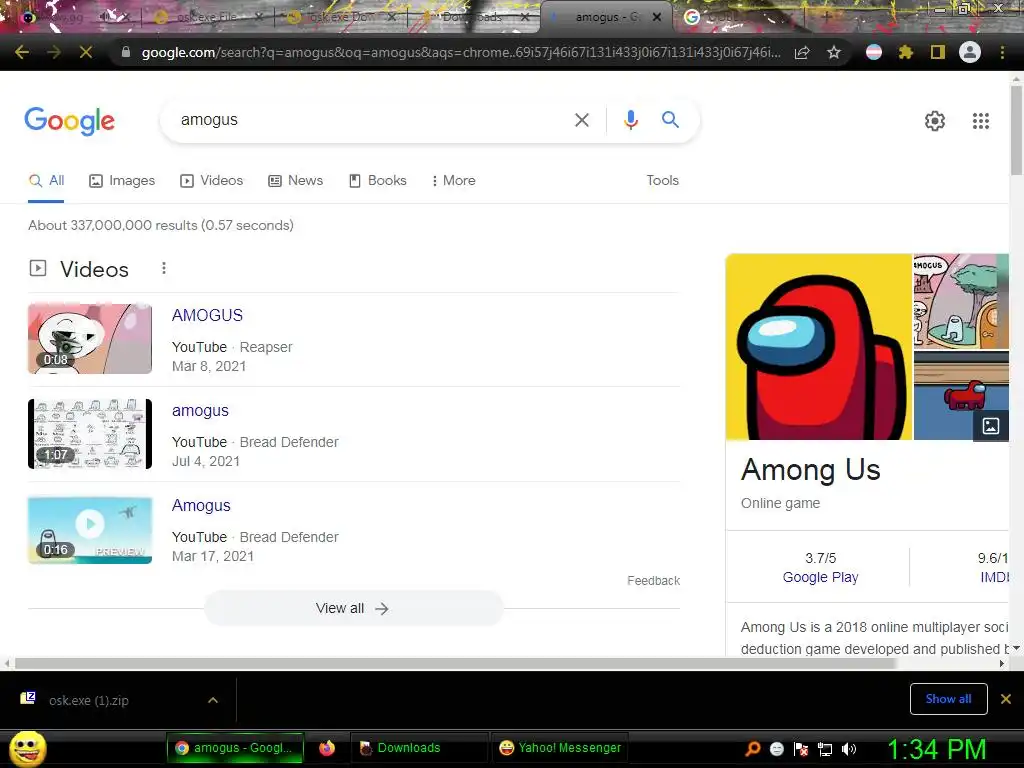Open the lowercase amogus video link
The width and height of the screenshot is (1024, 768).
(x=200, y=411)
